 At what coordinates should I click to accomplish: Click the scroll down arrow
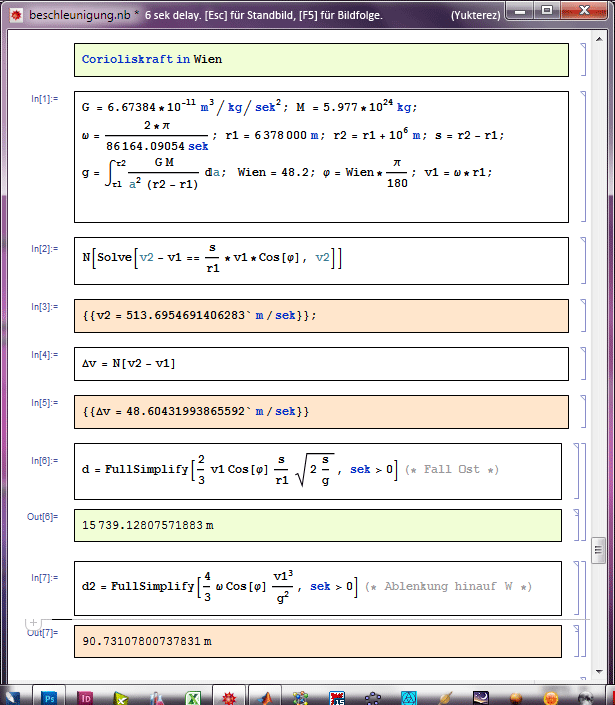click(599, 672)
